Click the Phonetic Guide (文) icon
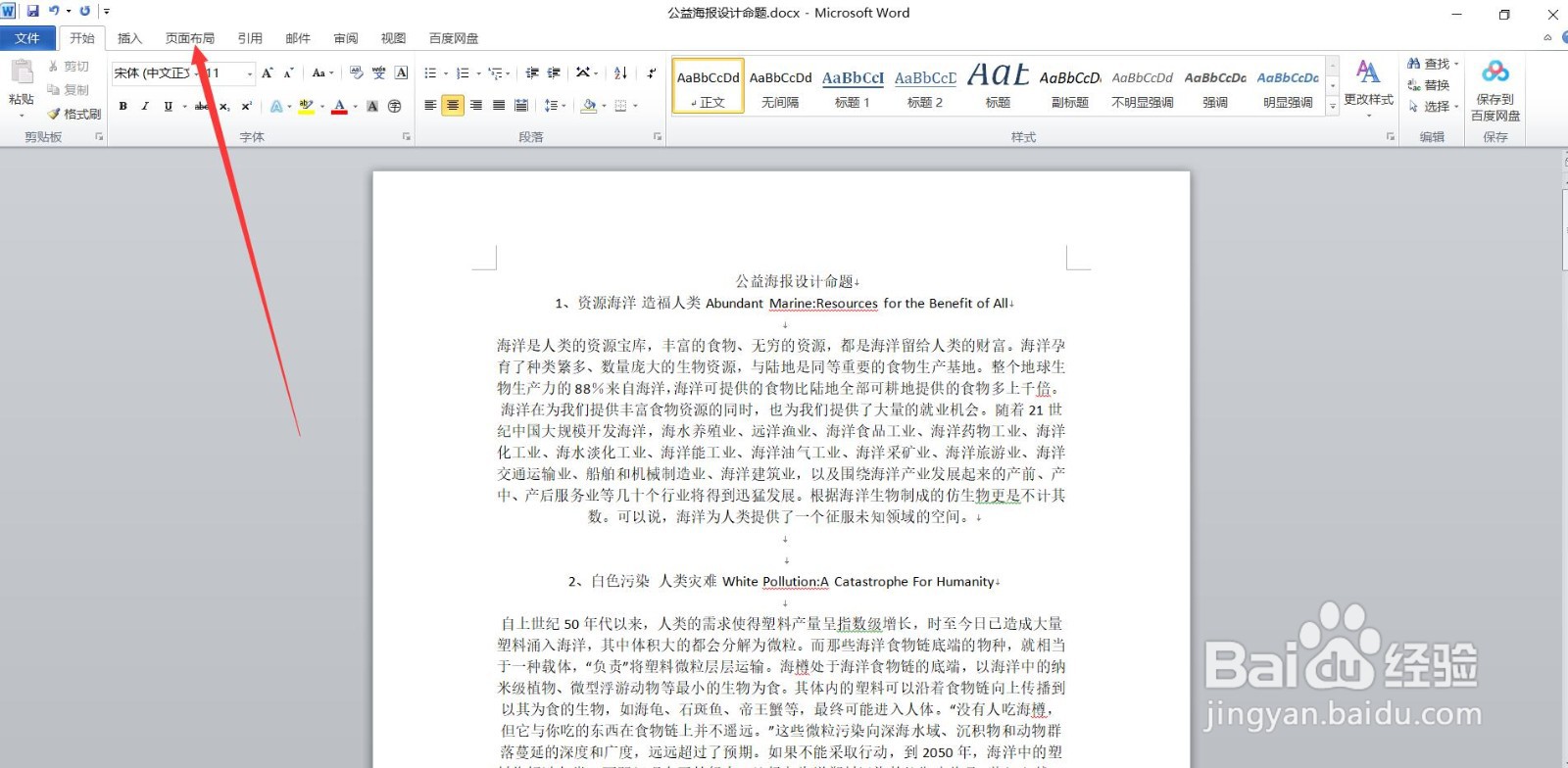Viewport: 1568px width, 768px height. pyautogui.click(x=378, y=73)
